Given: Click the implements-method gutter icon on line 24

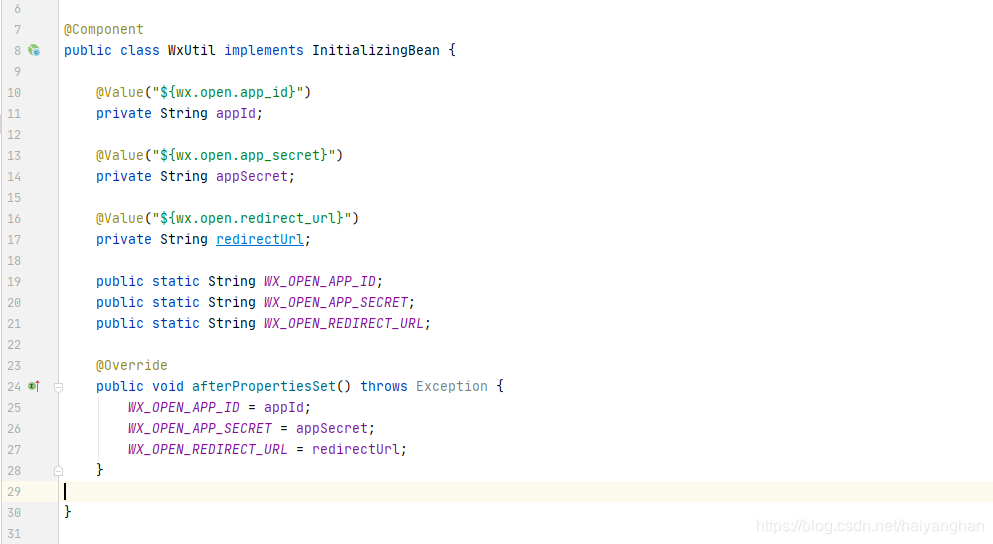Looking at the screenshot, I should 34,386.
